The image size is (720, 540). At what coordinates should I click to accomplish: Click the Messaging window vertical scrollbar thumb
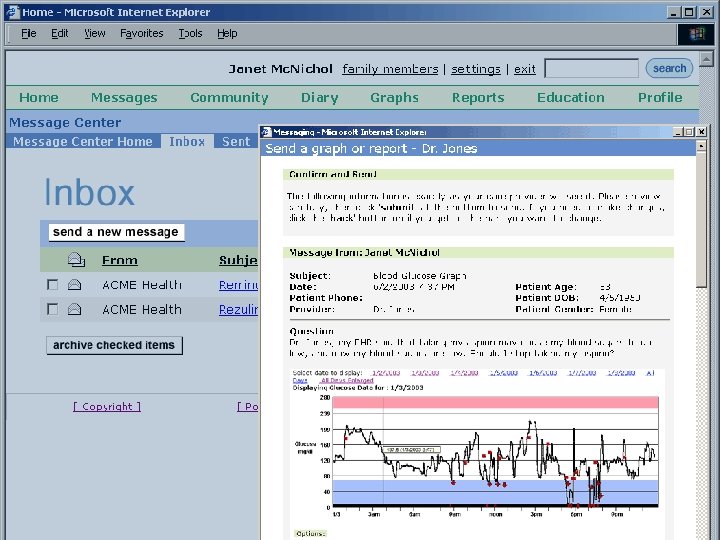(701, 220)
